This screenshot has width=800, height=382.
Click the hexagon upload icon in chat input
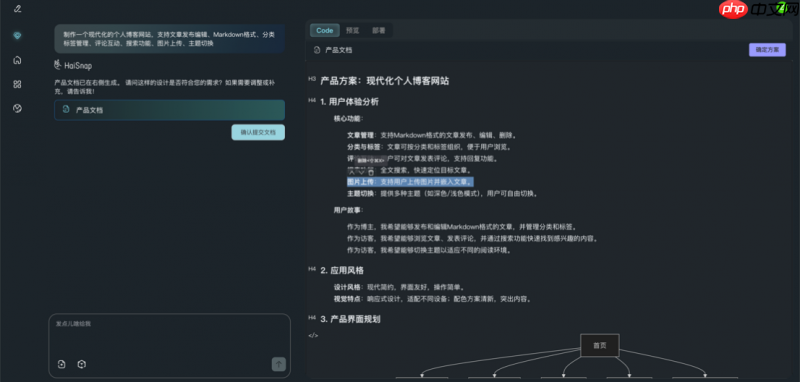point(82,364)
